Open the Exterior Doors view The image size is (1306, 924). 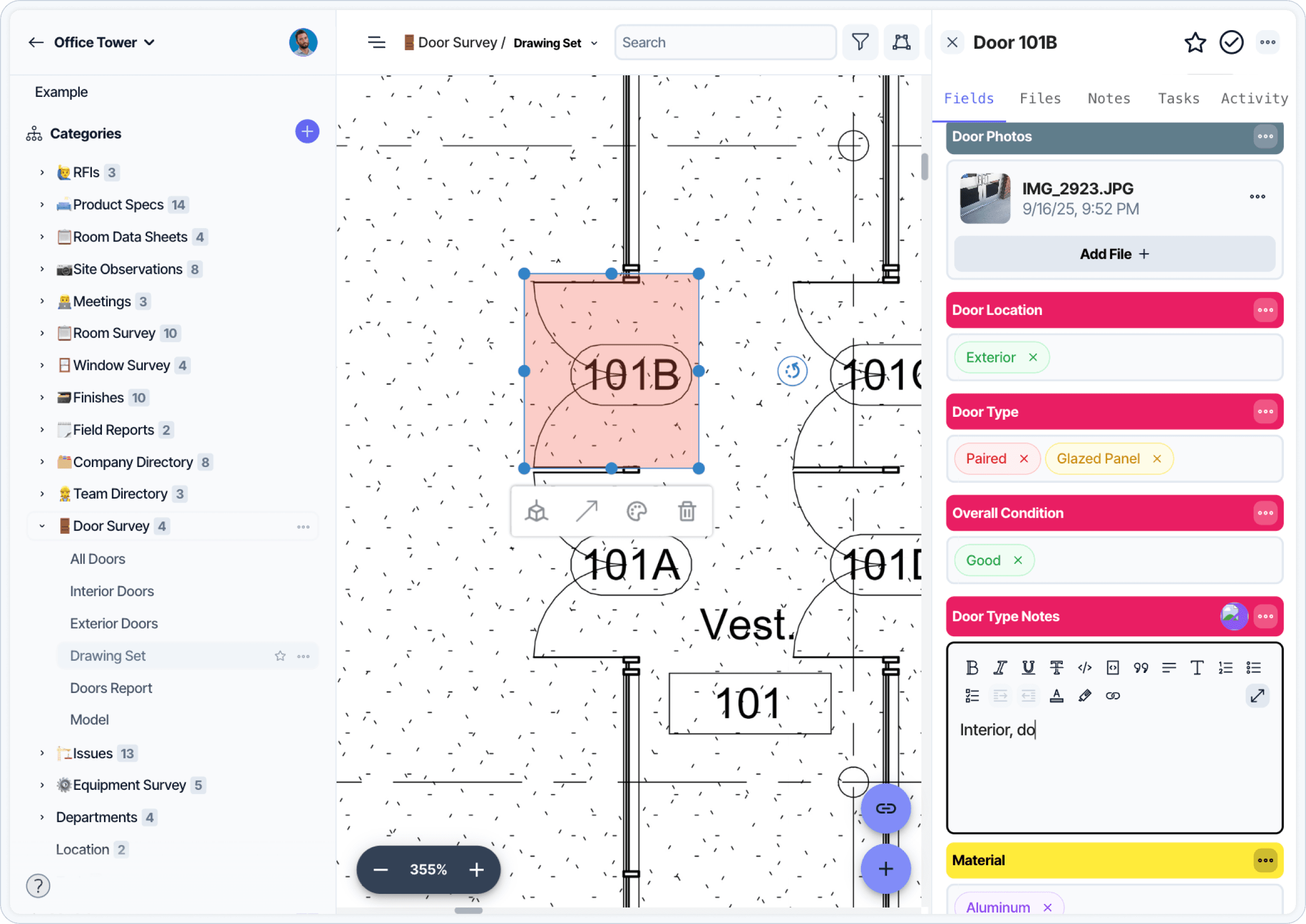(114, 624)
